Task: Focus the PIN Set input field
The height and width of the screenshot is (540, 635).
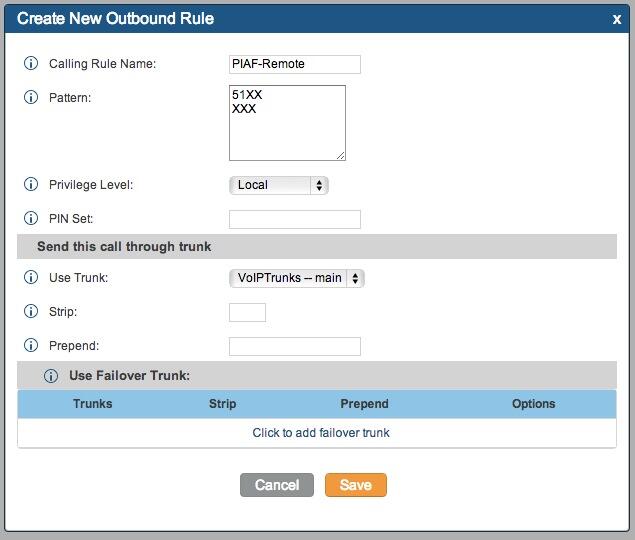Action: (x=295, y=219)
